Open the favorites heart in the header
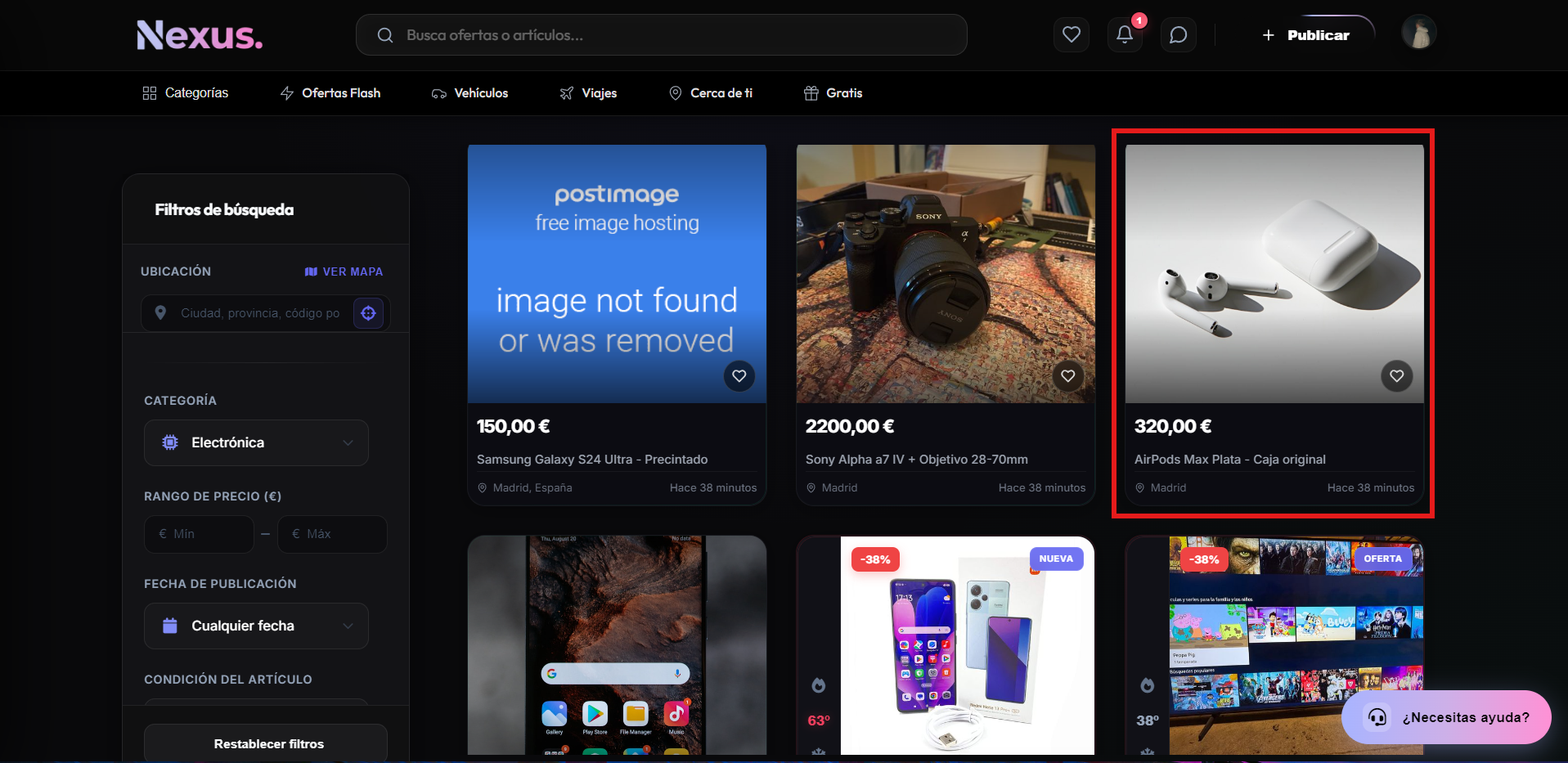 pos(1071,34)
